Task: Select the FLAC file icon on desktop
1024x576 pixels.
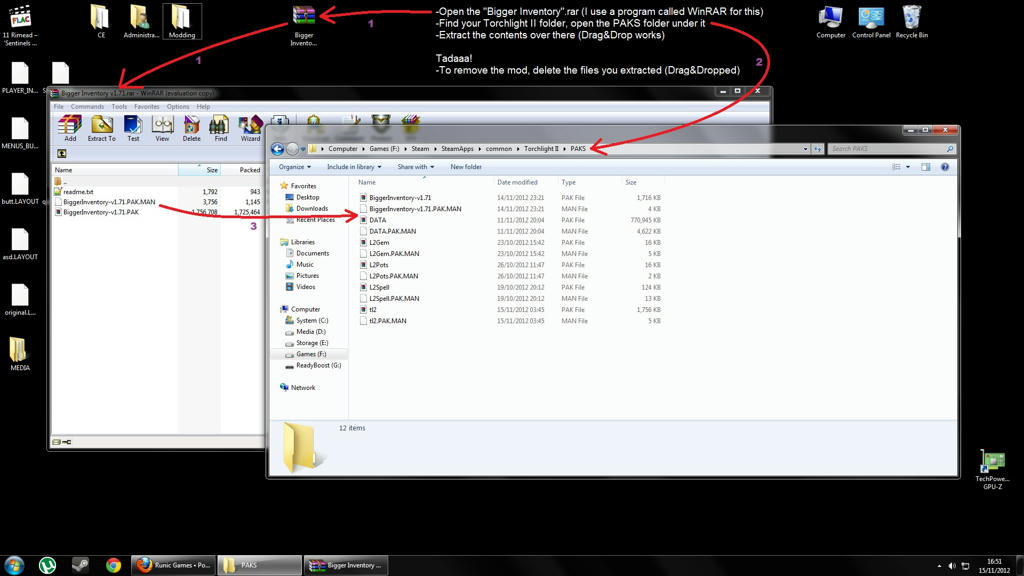Action: point(20,25)
